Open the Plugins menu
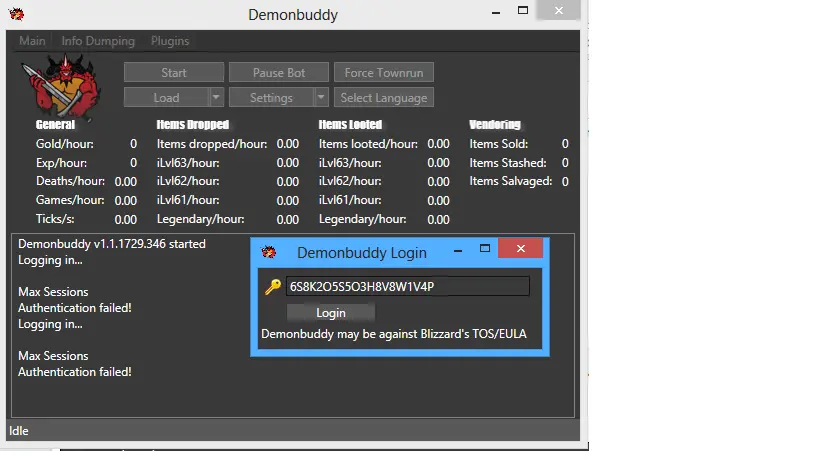This screenshot has height=460, width=816. [x=170, y=41]
